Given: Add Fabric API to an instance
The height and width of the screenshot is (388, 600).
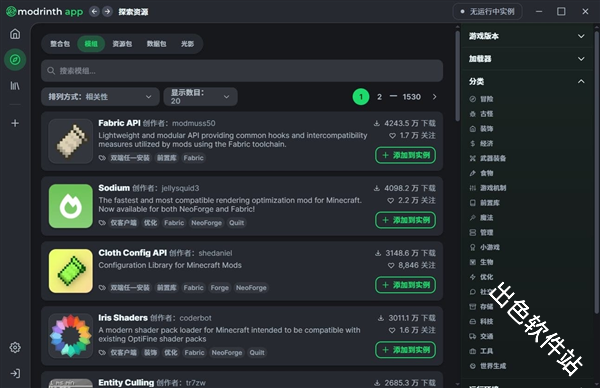Looking at the screenshot, I should pos(406,155).
